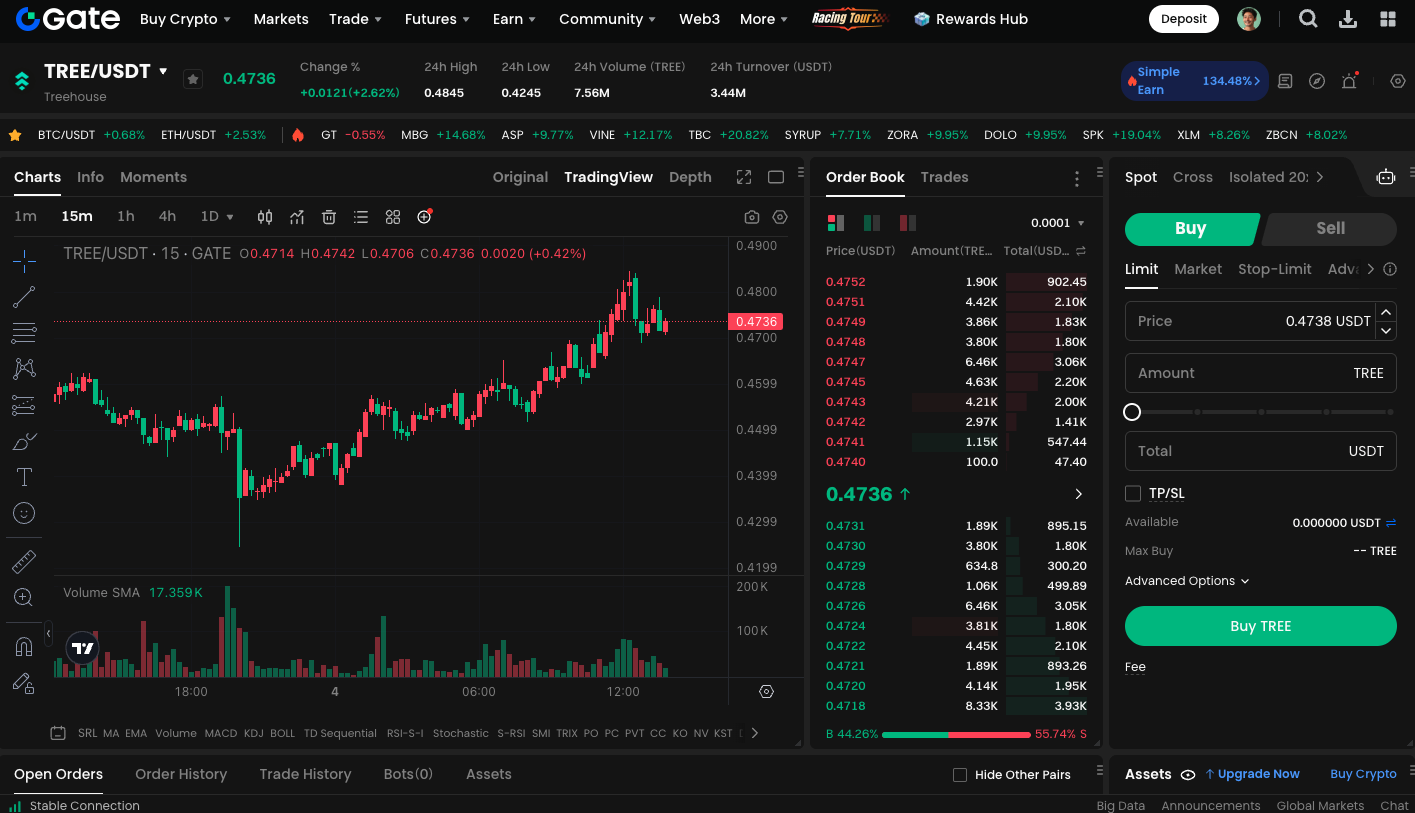Image resolution: width=1415 pixels, height=813 pixels.
Task: Open order book 0.0001 precision dropdown
Action: [x=1058, y=223]
